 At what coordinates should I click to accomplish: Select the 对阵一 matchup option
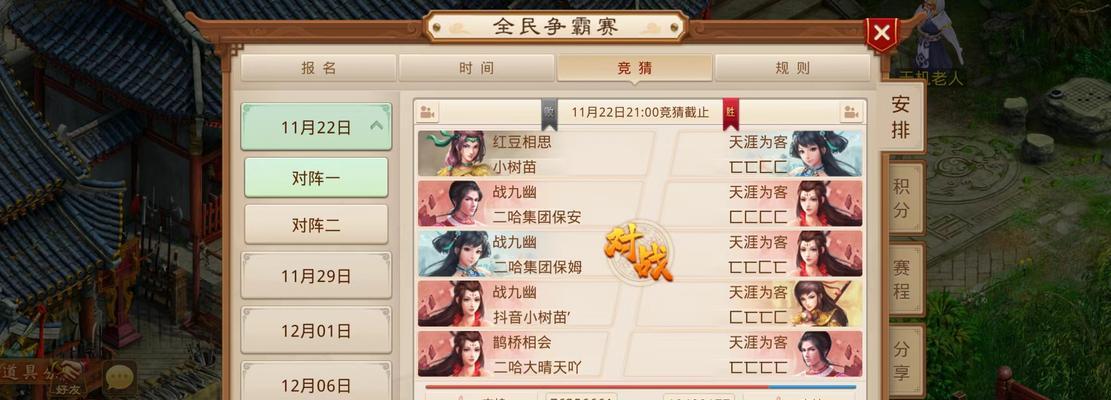[x=316, y=178]
